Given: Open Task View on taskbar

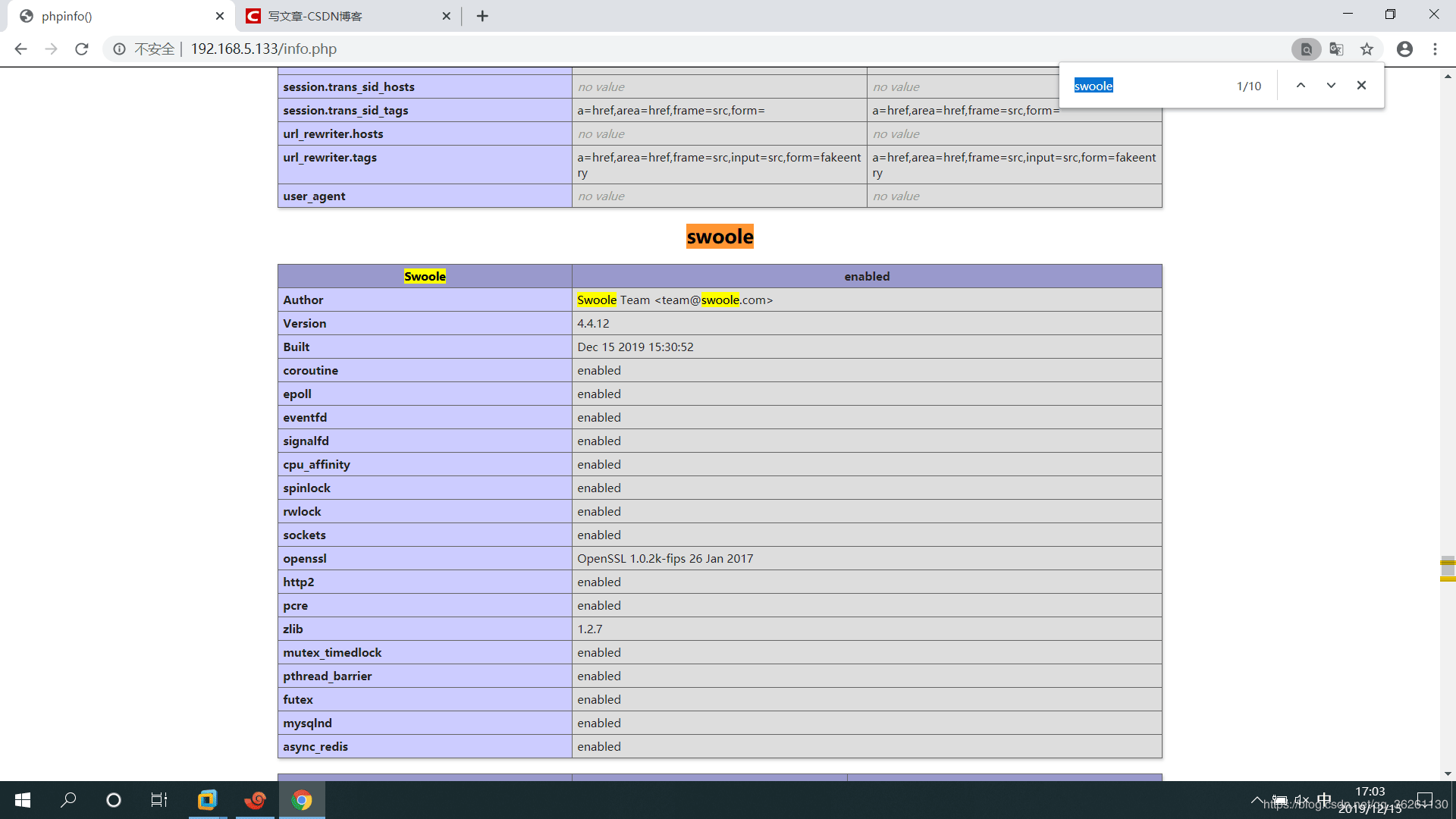Looking at the screenshot, I should point(158,800).
